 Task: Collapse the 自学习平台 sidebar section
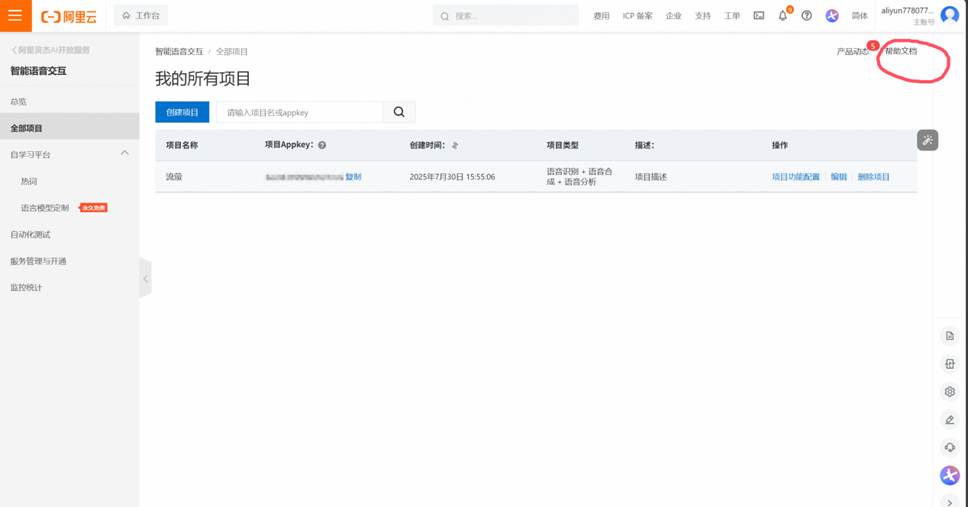coord(125,154)
